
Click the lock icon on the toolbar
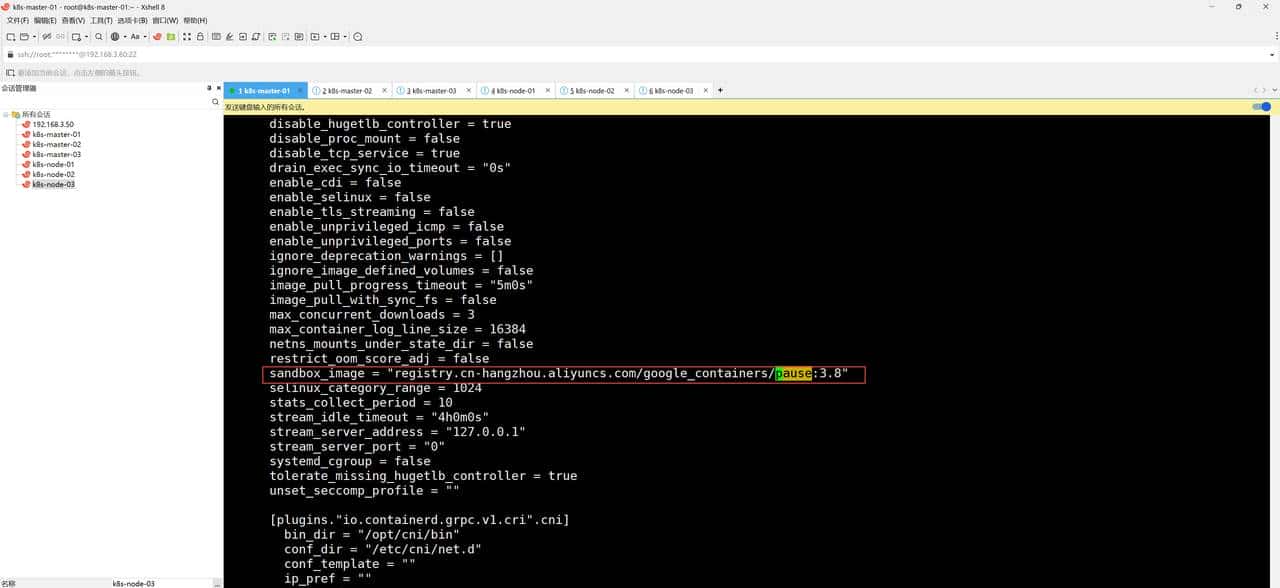199,36
